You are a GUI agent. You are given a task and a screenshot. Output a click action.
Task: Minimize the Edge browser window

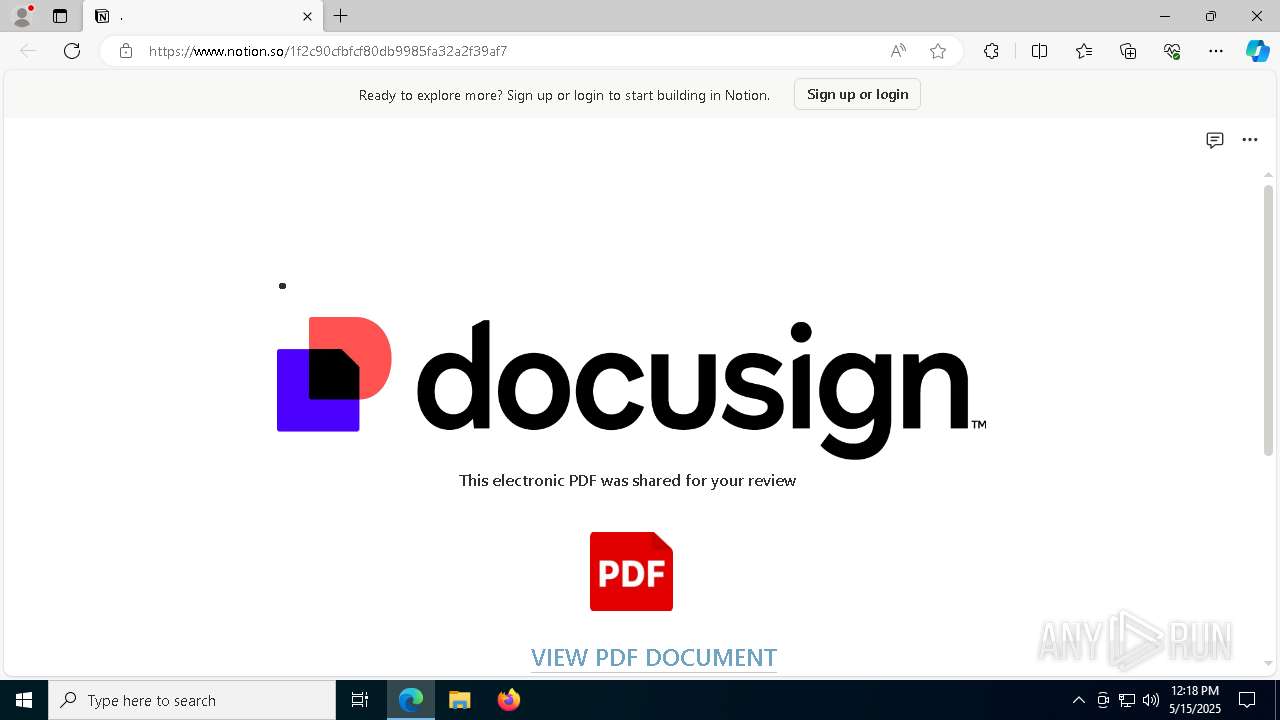coord(1165,16)
